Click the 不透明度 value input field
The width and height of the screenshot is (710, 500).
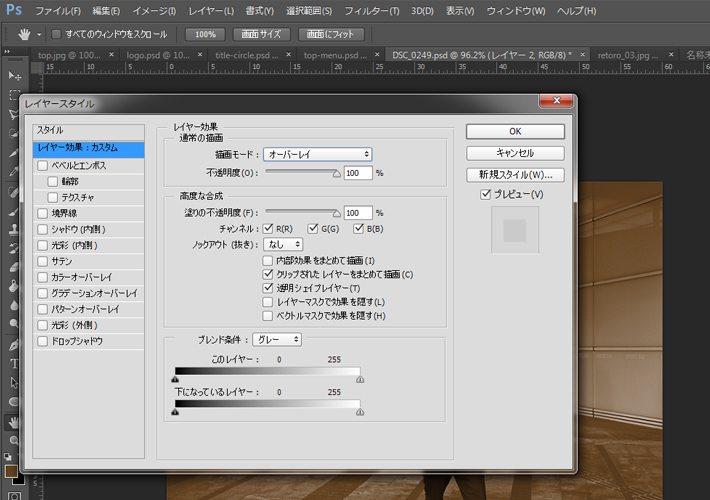pos(358,173)
